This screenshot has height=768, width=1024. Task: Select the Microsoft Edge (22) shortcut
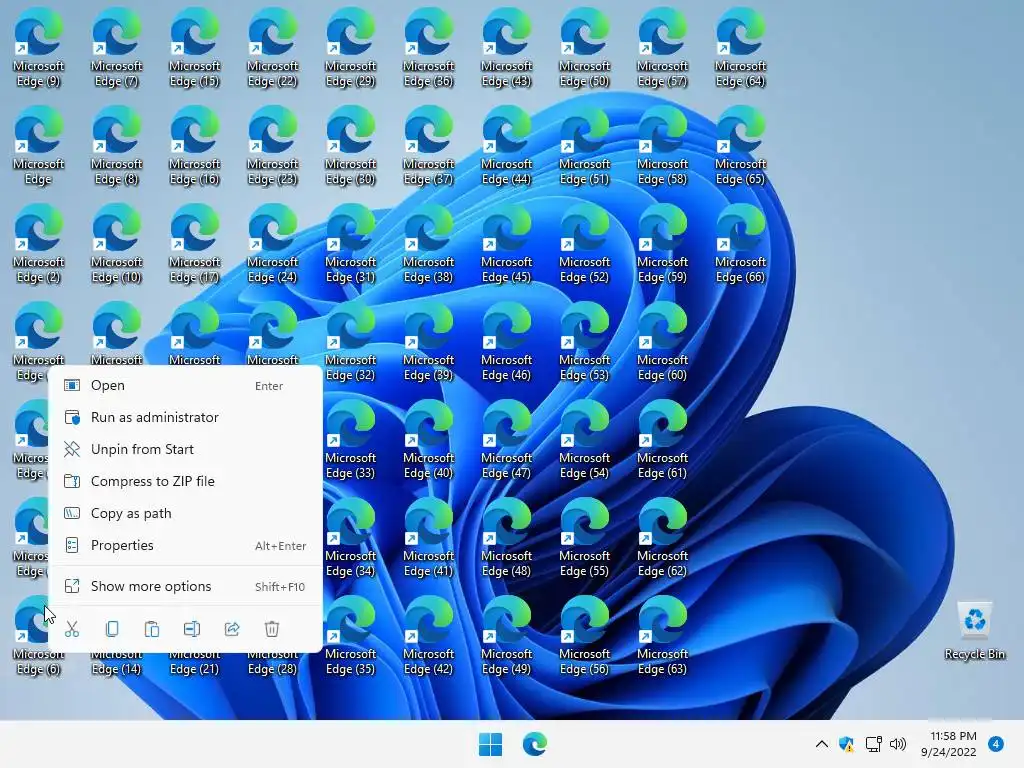272,48
